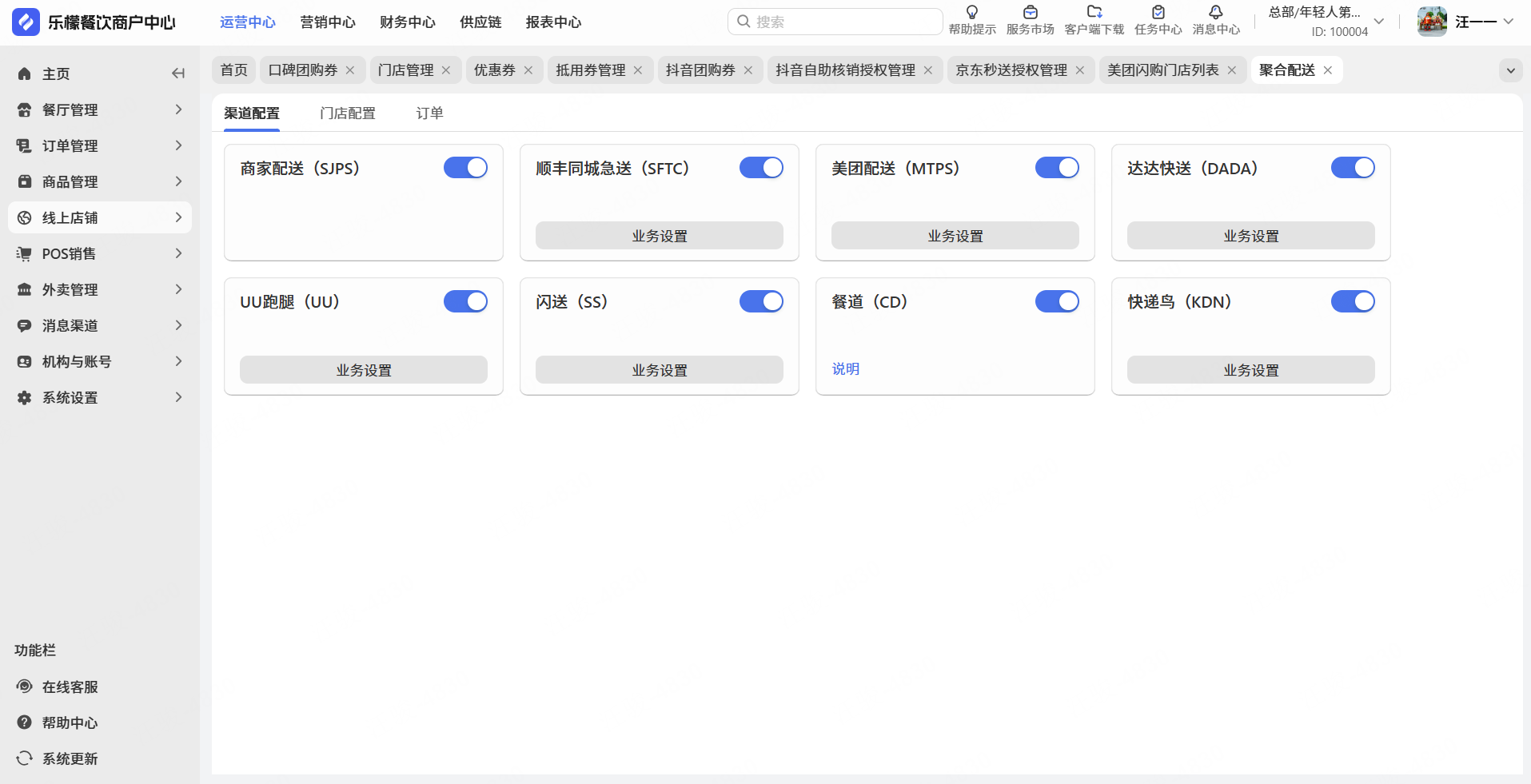1531x784 pixels.
Task: Expand the 订单管理 chevron
Action: pyautogui.click(x=178, y=145)
